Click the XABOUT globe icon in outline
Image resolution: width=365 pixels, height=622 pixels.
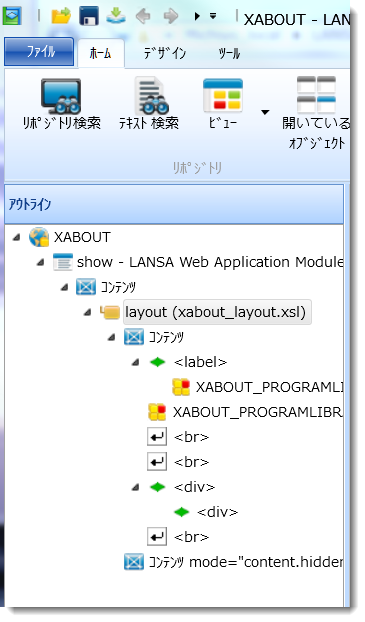point(39,237)
